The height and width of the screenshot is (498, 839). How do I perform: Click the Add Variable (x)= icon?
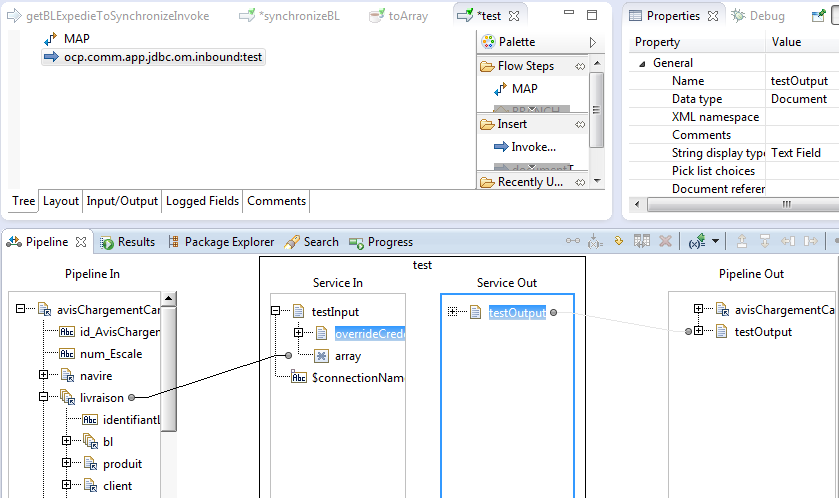[697, 241]
